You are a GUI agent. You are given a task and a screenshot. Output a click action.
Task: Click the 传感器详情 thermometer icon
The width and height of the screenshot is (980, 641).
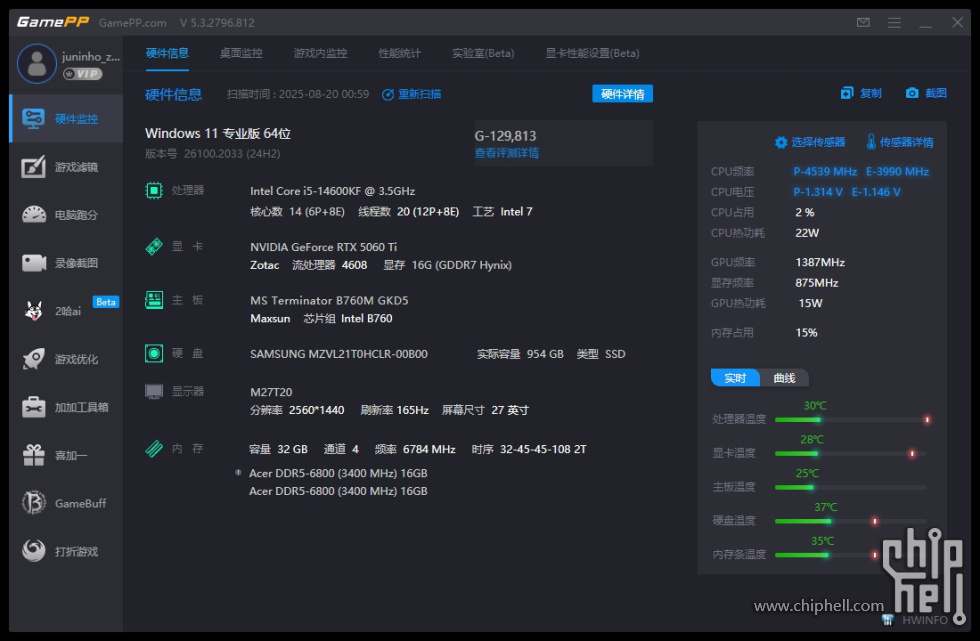871,142
